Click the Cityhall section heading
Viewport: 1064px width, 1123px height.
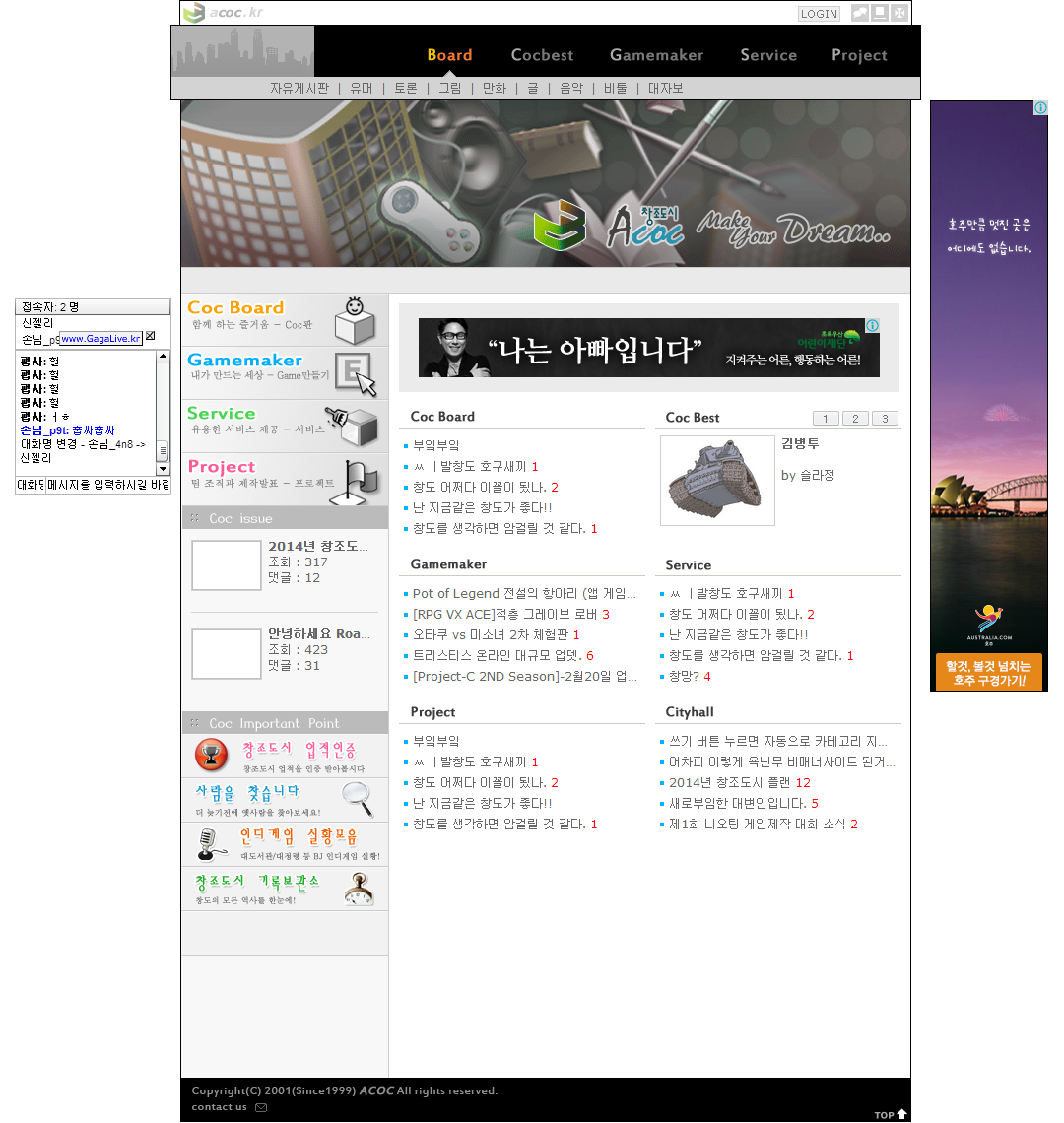coord(690,712)
